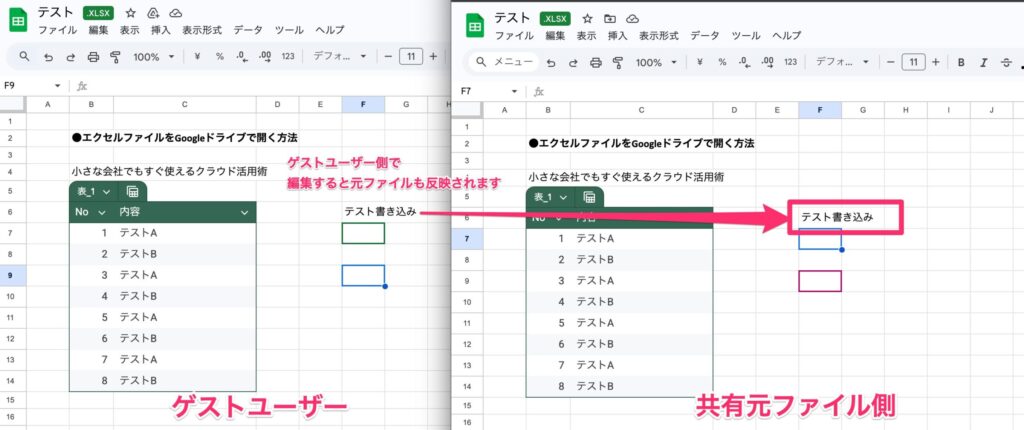Open the デフォ... font dropdown in guest window

(341, 57)
